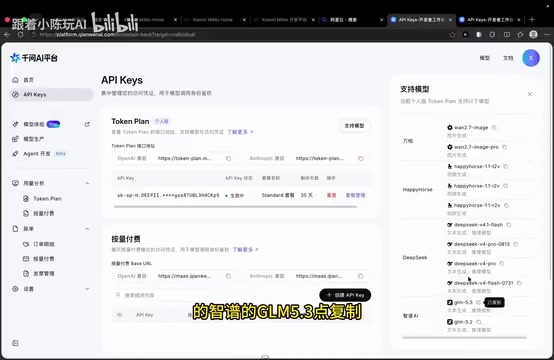Screen dimensions: 554x360
Task: Click the 创建 API Key button
Action: pos(345,295)
